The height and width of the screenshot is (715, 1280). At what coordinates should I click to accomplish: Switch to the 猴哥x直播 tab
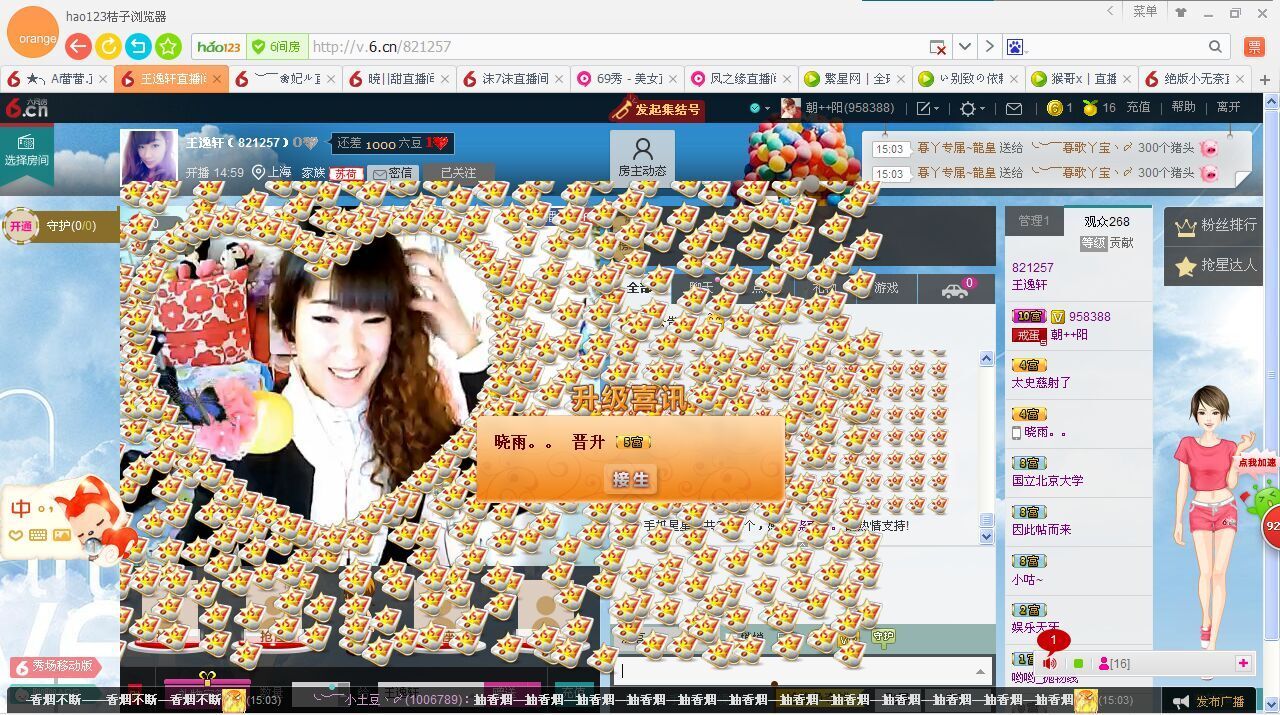(x=1084, y=79)
